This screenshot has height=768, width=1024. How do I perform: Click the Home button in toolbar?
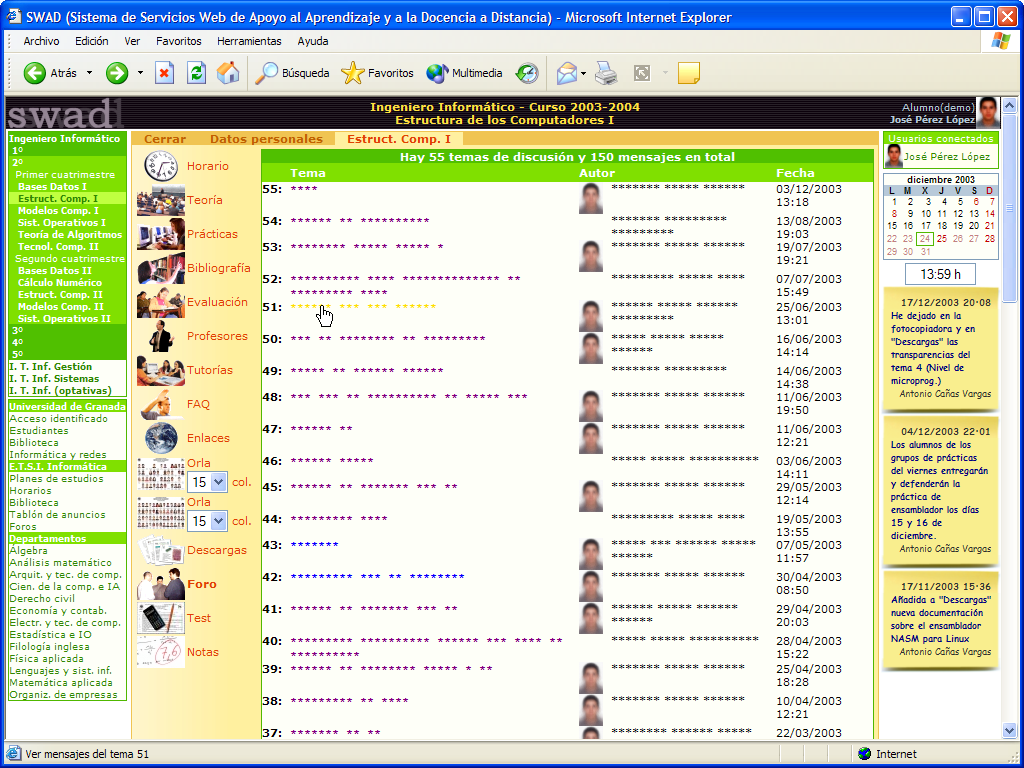click(x=228, y=73)
